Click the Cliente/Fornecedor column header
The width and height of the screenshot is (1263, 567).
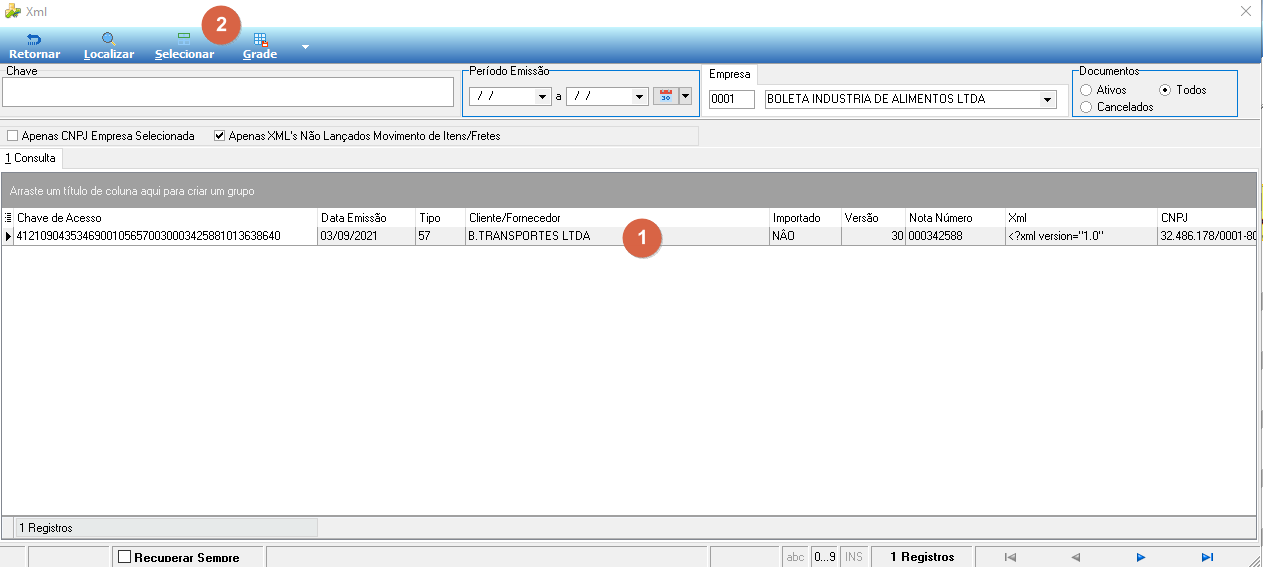pyautogui.click(x=617, y=217)
